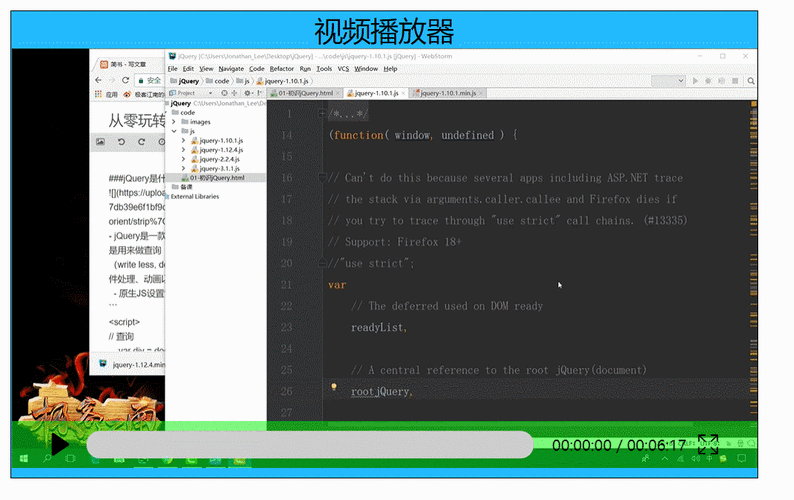The height and width of the screenshot is (500, 794).
Task: Switch to the 01-初识jQuery.html editor tab
Action: (305, 93)
